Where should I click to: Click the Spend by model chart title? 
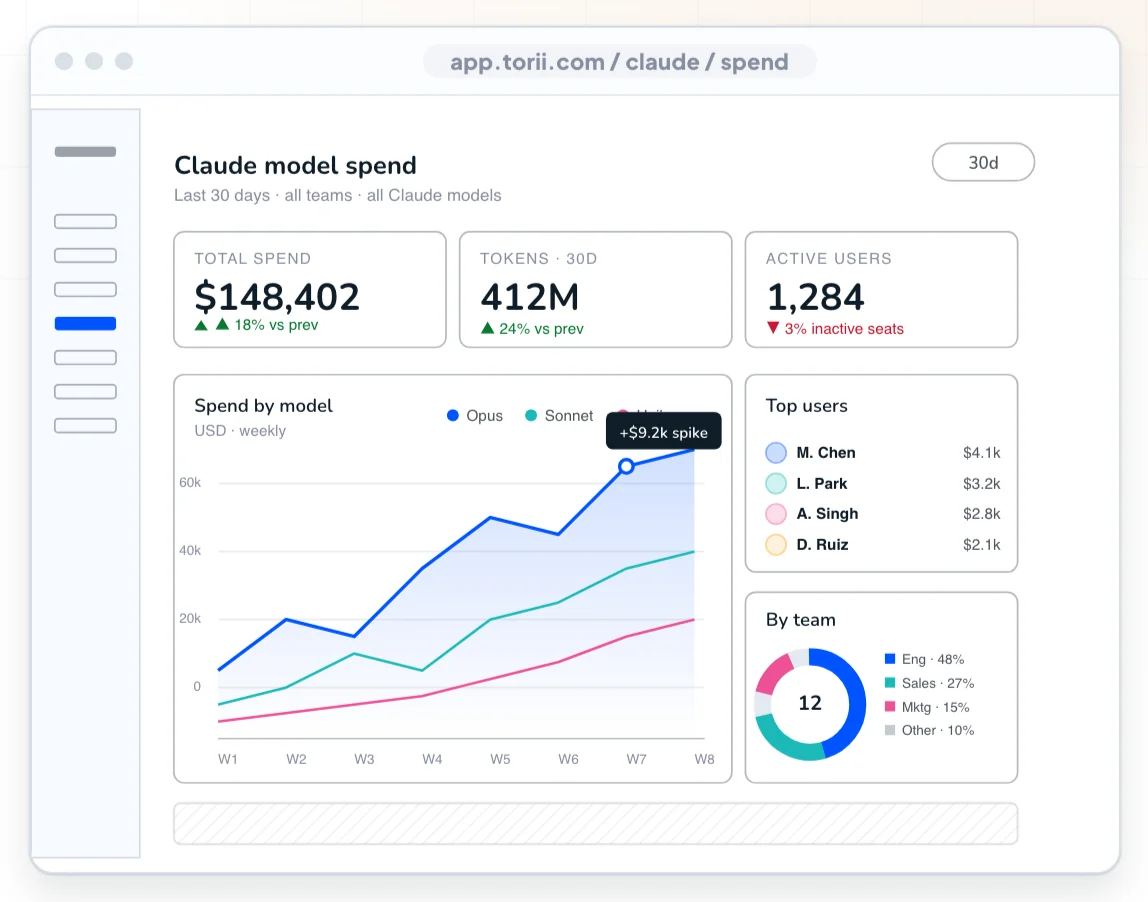tap(264, 406)
